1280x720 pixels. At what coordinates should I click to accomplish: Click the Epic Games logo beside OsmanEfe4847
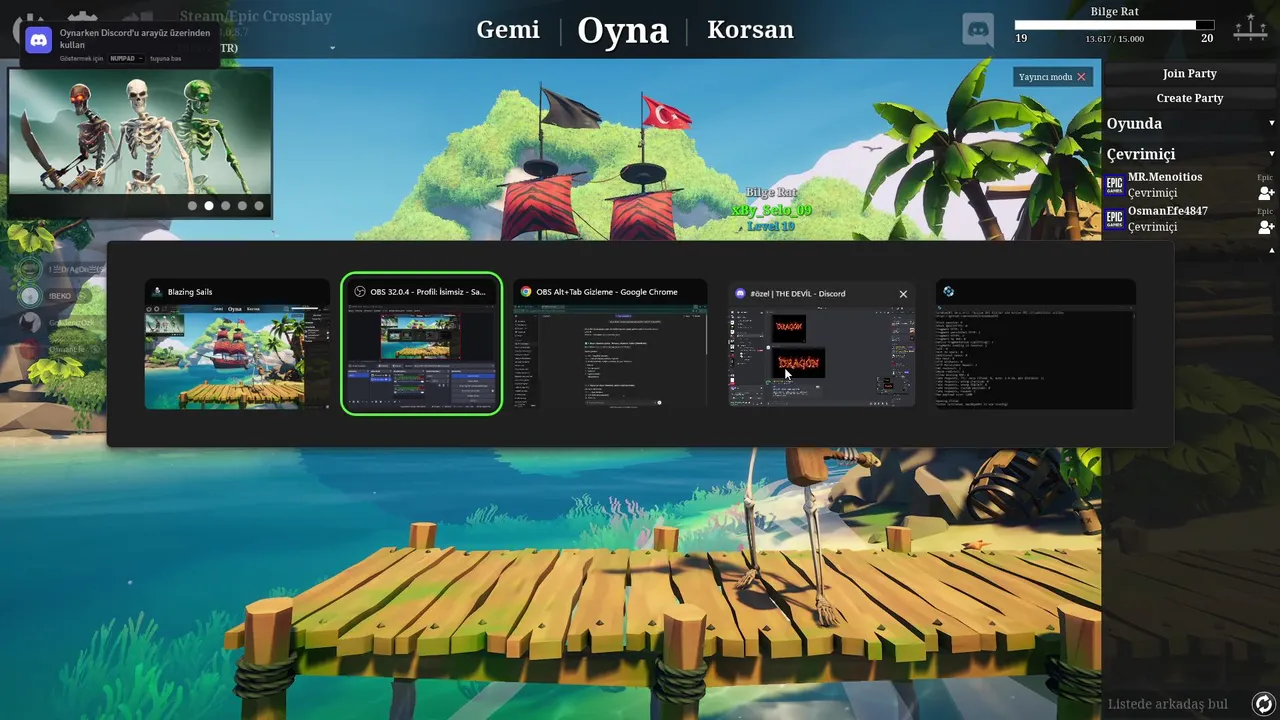tap(1114, 219)
